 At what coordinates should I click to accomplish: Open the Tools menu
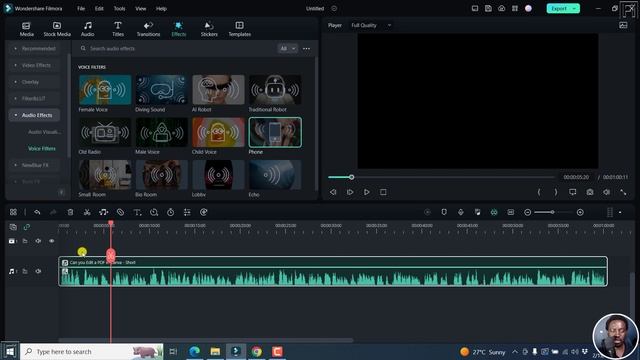120,9
